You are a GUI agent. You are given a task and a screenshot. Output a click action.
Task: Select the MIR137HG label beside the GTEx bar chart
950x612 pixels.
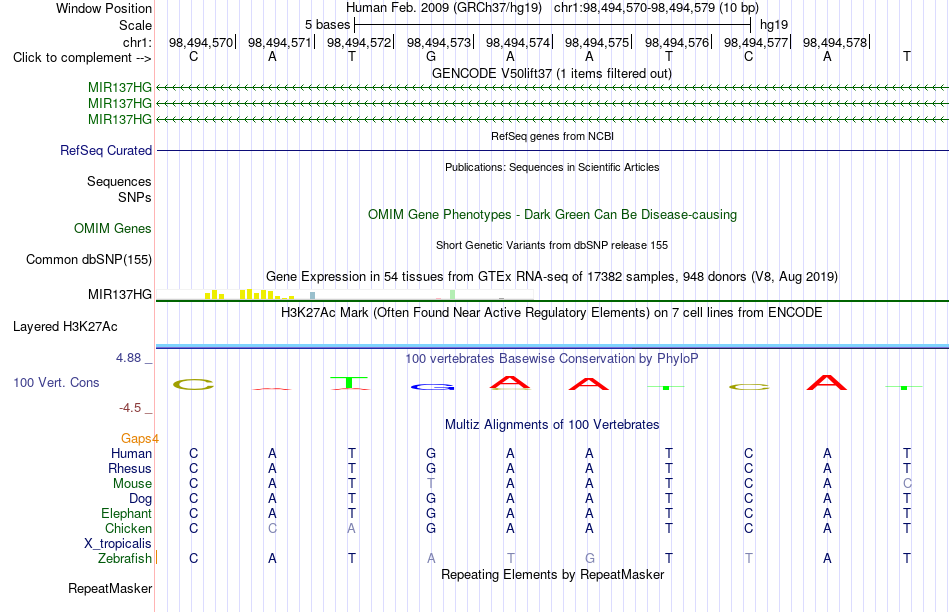[x=120, y=294]
